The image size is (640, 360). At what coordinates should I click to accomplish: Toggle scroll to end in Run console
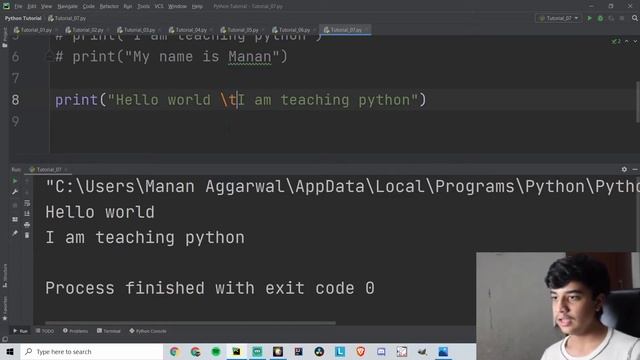pyautogui.click(x=27, y=213)
